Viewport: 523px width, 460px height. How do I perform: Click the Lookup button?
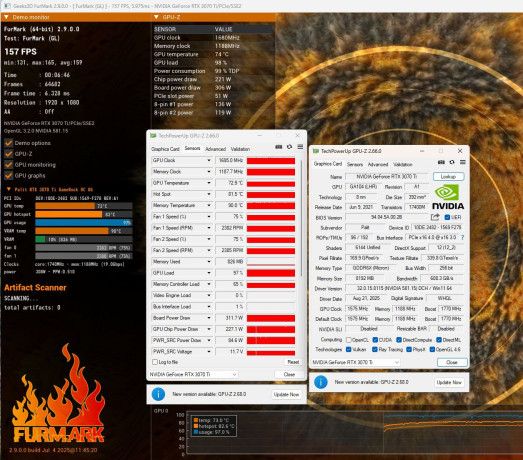pos(448,176)
